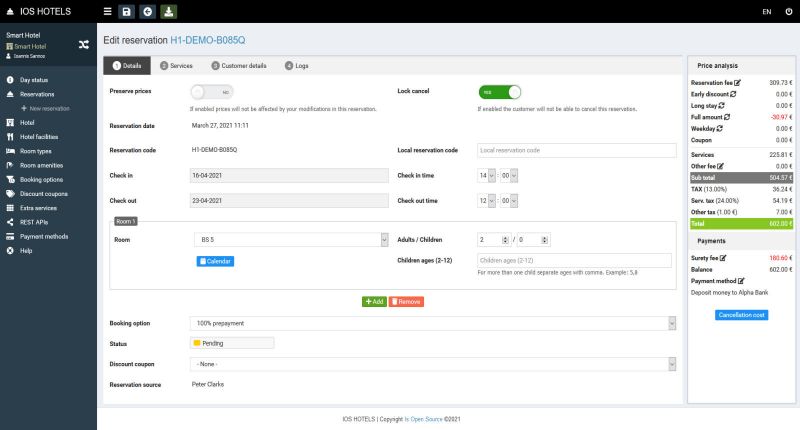Image resolution: width=800 pixels, height=430 pixels.
Task: Click the Check out date field
Action: (x=289, y=201)
